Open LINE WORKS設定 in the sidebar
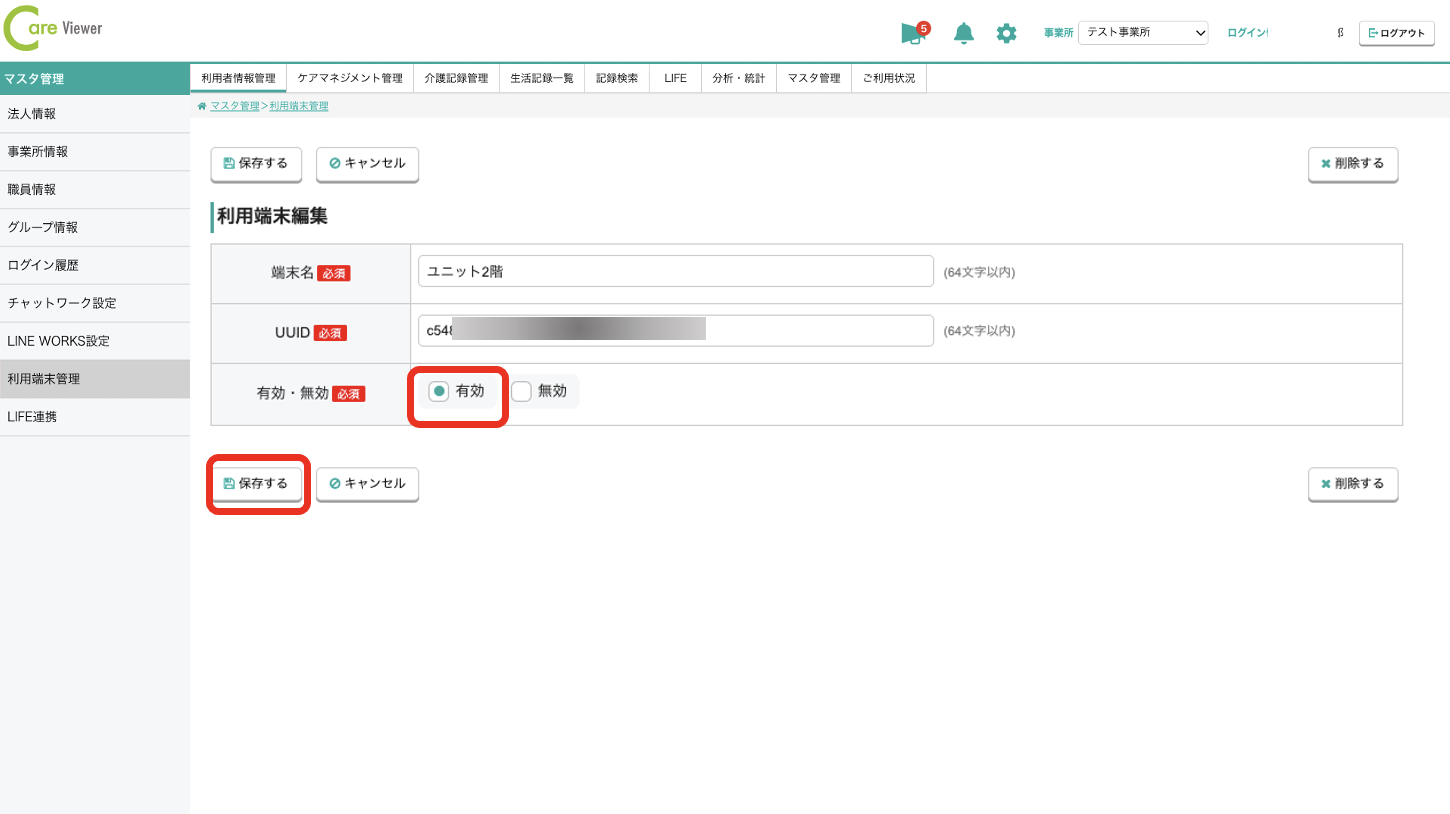Image resolution: width=1450 pixels, height=814 pixels. tap(58, 341)
